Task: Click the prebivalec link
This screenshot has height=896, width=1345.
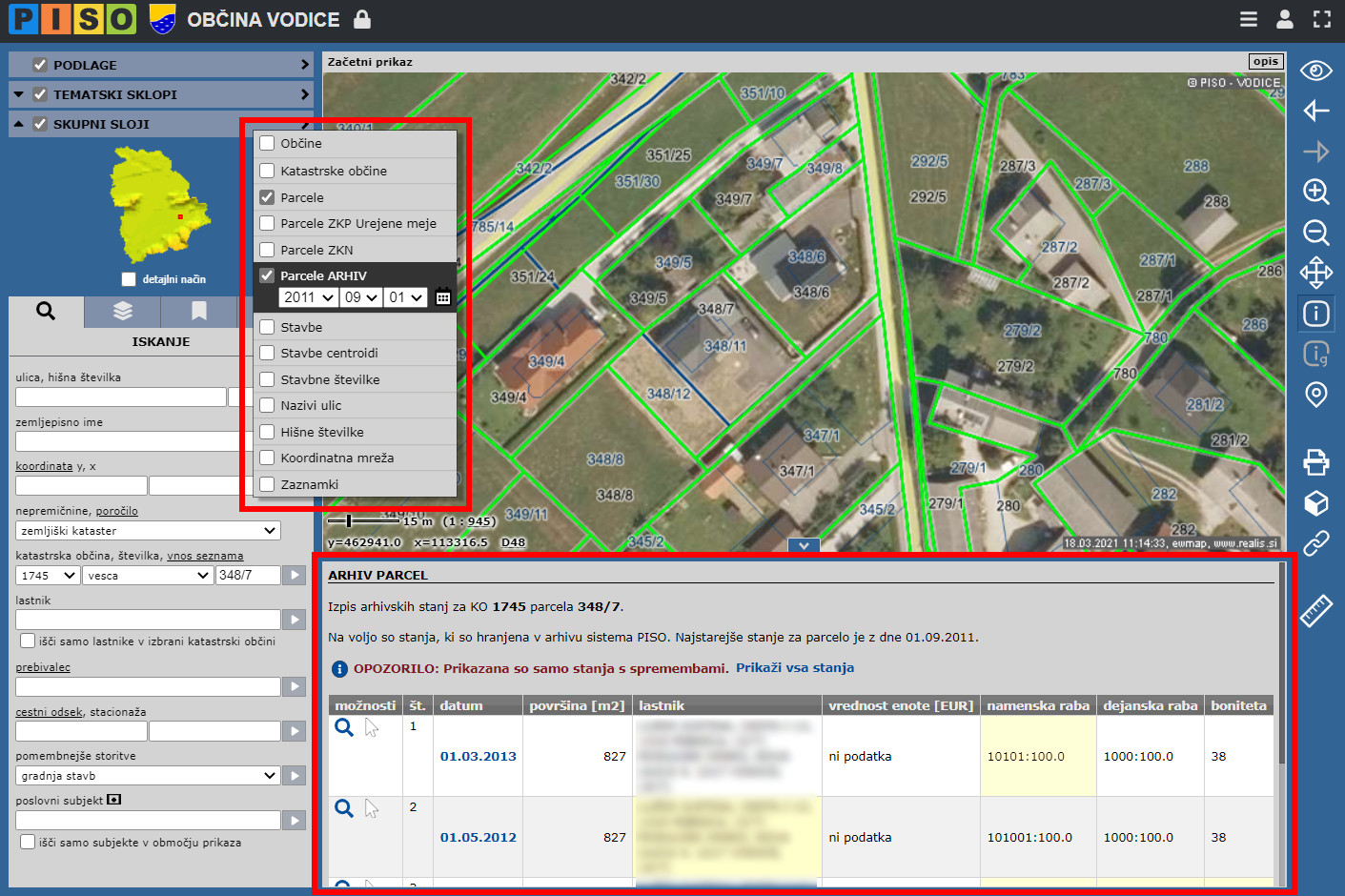Action: tap(43, 667)
